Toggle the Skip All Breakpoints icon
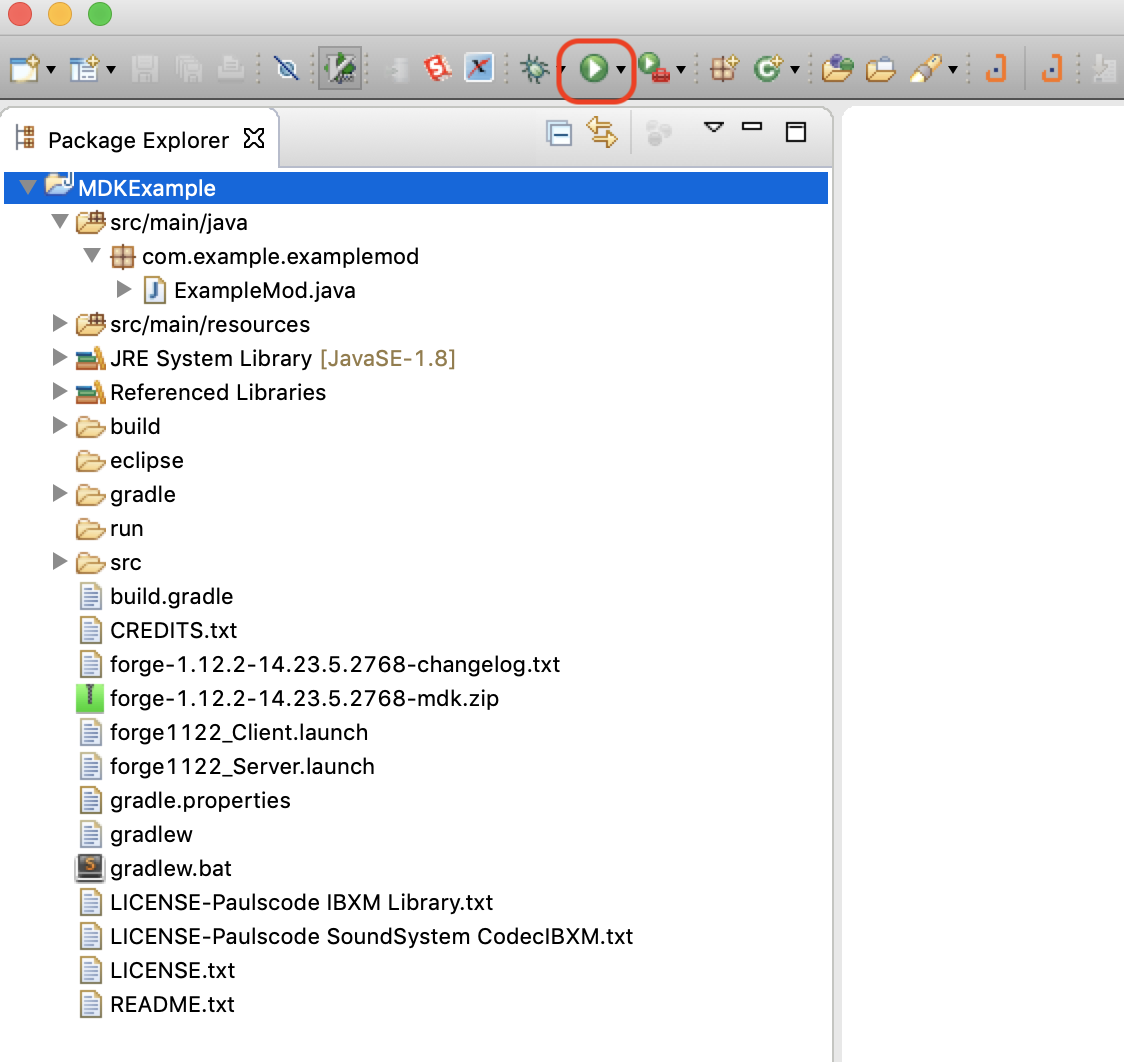1124x1062 pixels. (287, 70)
